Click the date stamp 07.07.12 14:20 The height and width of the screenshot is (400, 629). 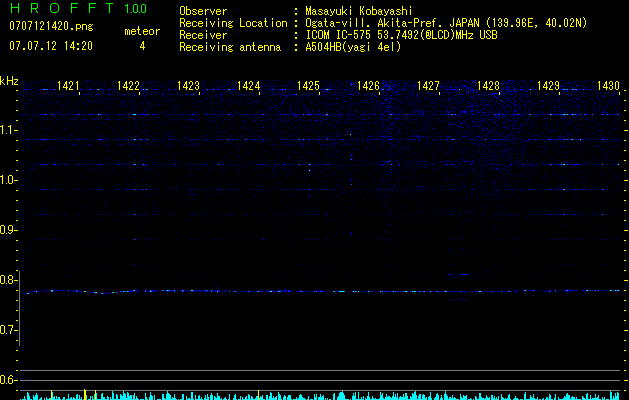[51, 46]
